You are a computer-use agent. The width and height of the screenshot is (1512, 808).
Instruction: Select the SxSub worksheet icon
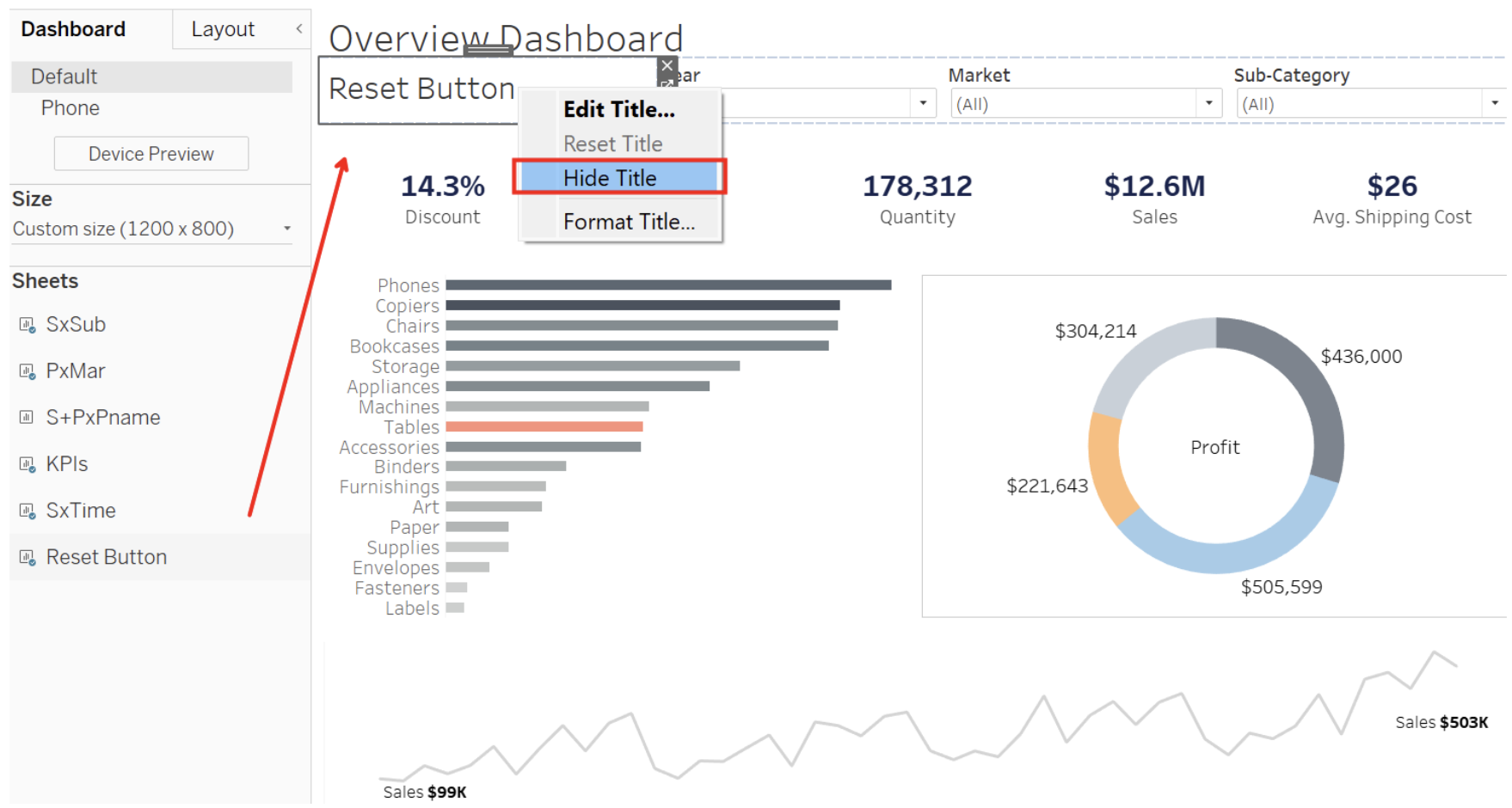point(26,324)
